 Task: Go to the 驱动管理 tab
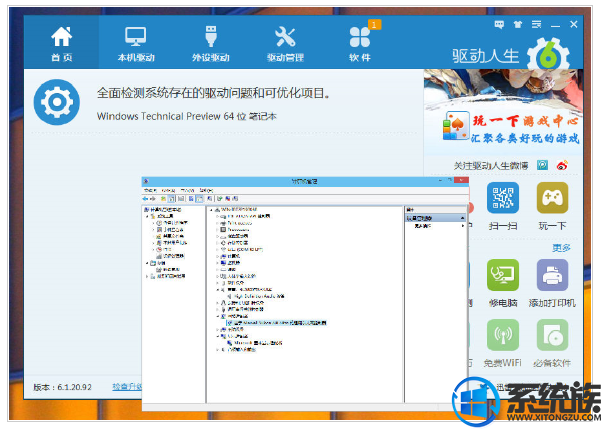click(285, 44)
